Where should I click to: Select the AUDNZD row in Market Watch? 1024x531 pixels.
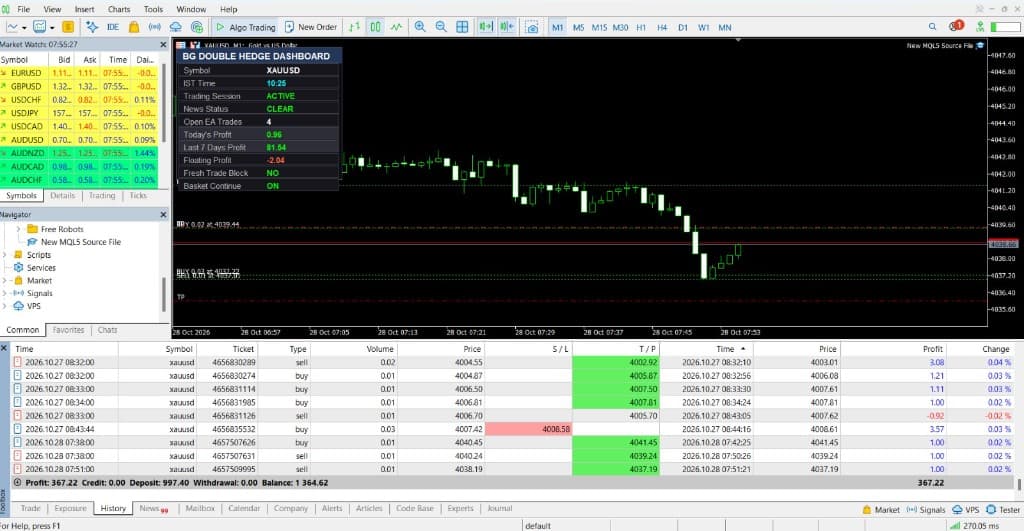pos(78,153)
